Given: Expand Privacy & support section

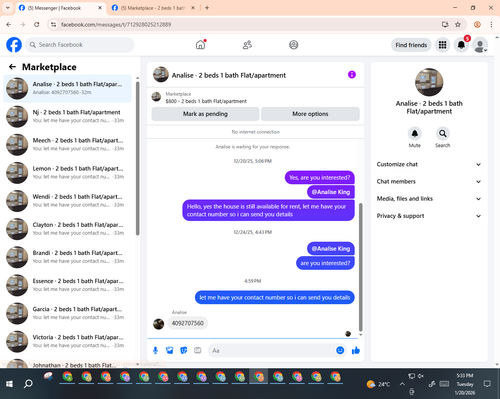Looking at the screenshot, I should pos(429,216).
